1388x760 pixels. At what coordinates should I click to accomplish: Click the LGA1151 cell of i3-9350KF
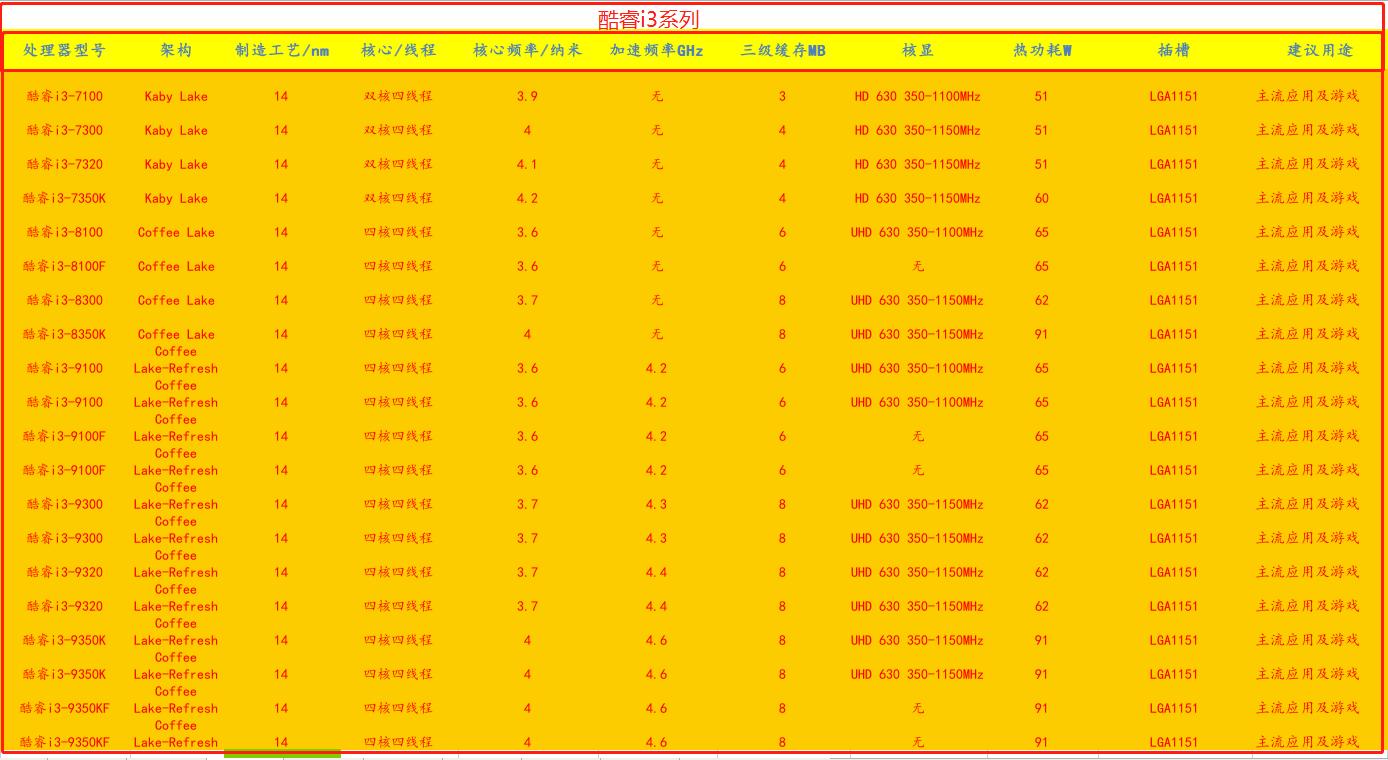click(1166, 708)
